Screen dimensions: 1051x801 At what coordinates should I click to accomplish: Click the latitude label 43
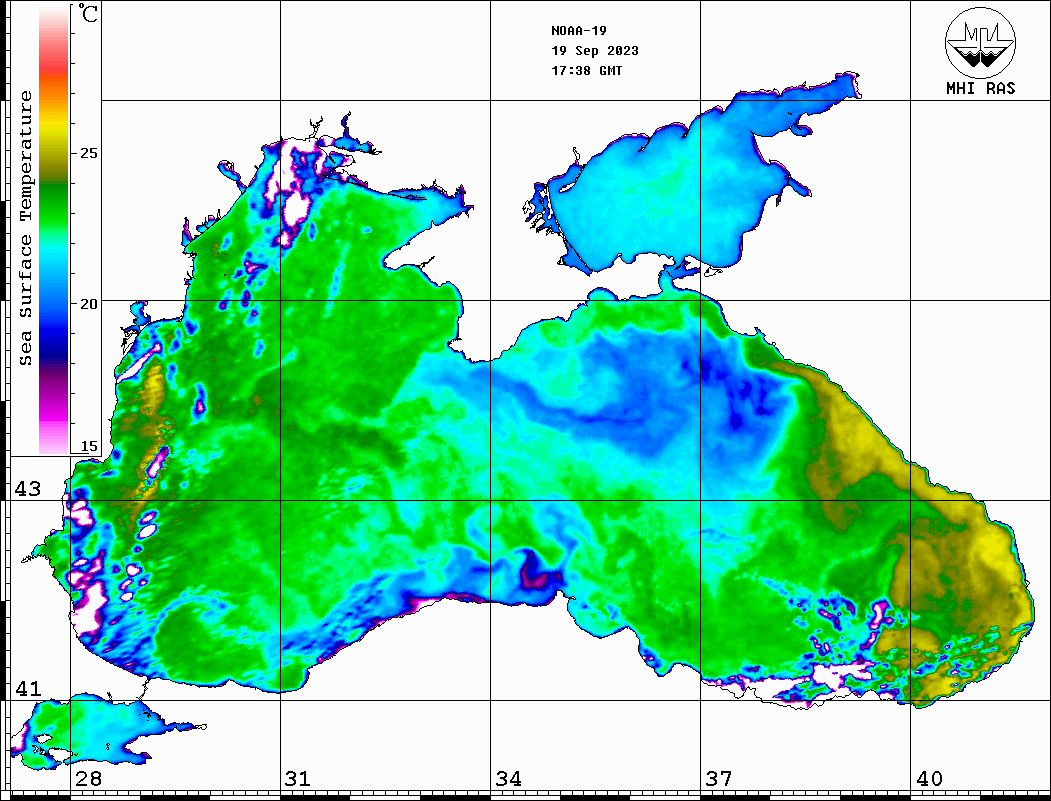tap(28, 489)
